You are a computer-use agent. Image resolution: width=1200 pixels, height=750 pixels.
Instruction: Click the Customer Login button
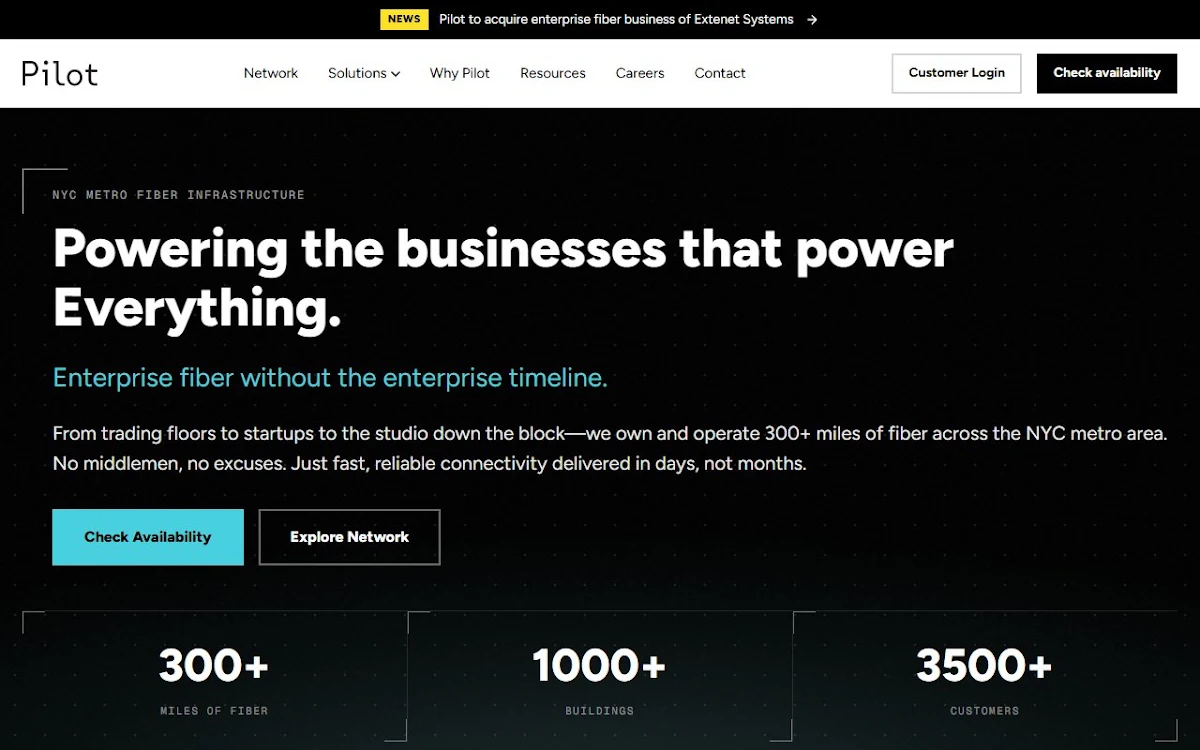click(957, 73)
